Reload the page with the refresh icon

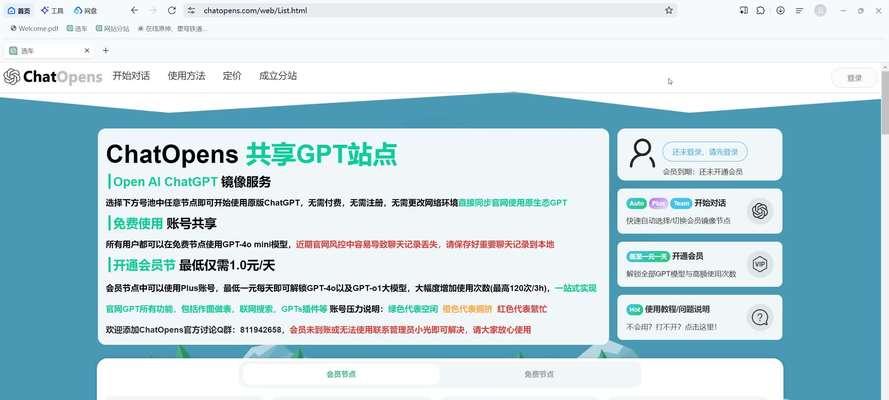pos(172,10)
